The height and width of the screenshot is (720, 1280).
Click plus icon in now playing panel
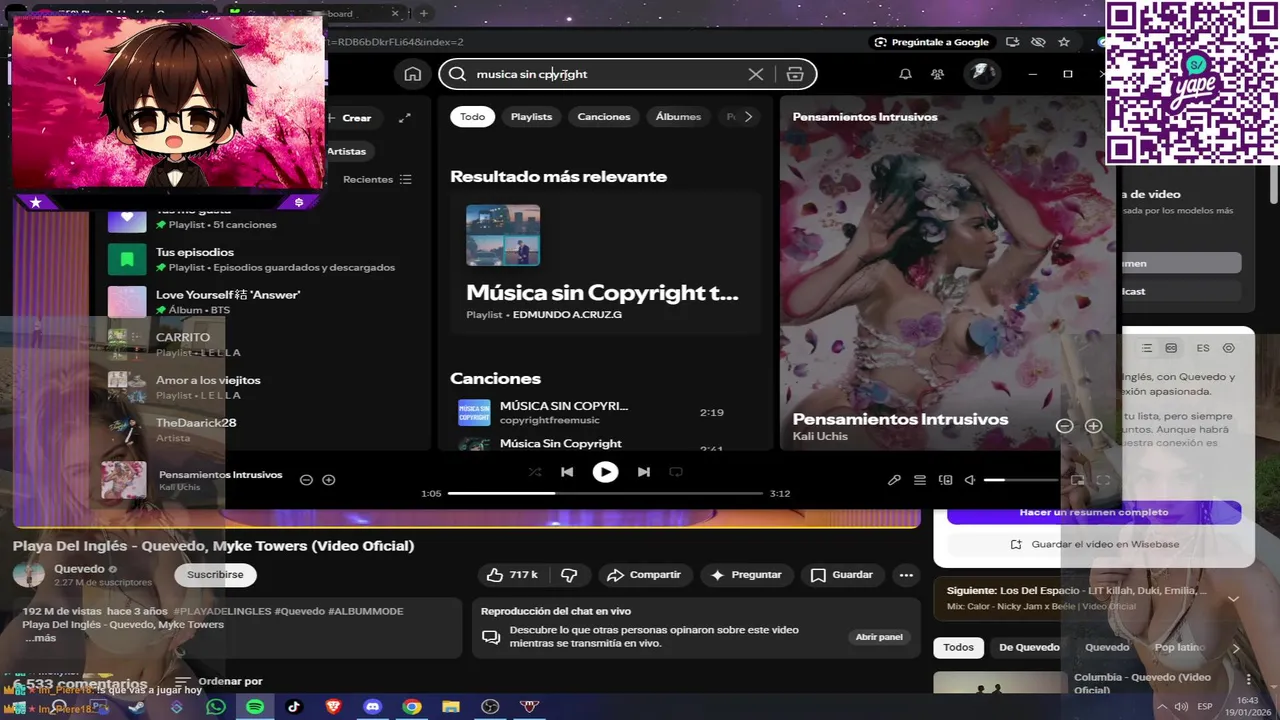pos(1093,426)
